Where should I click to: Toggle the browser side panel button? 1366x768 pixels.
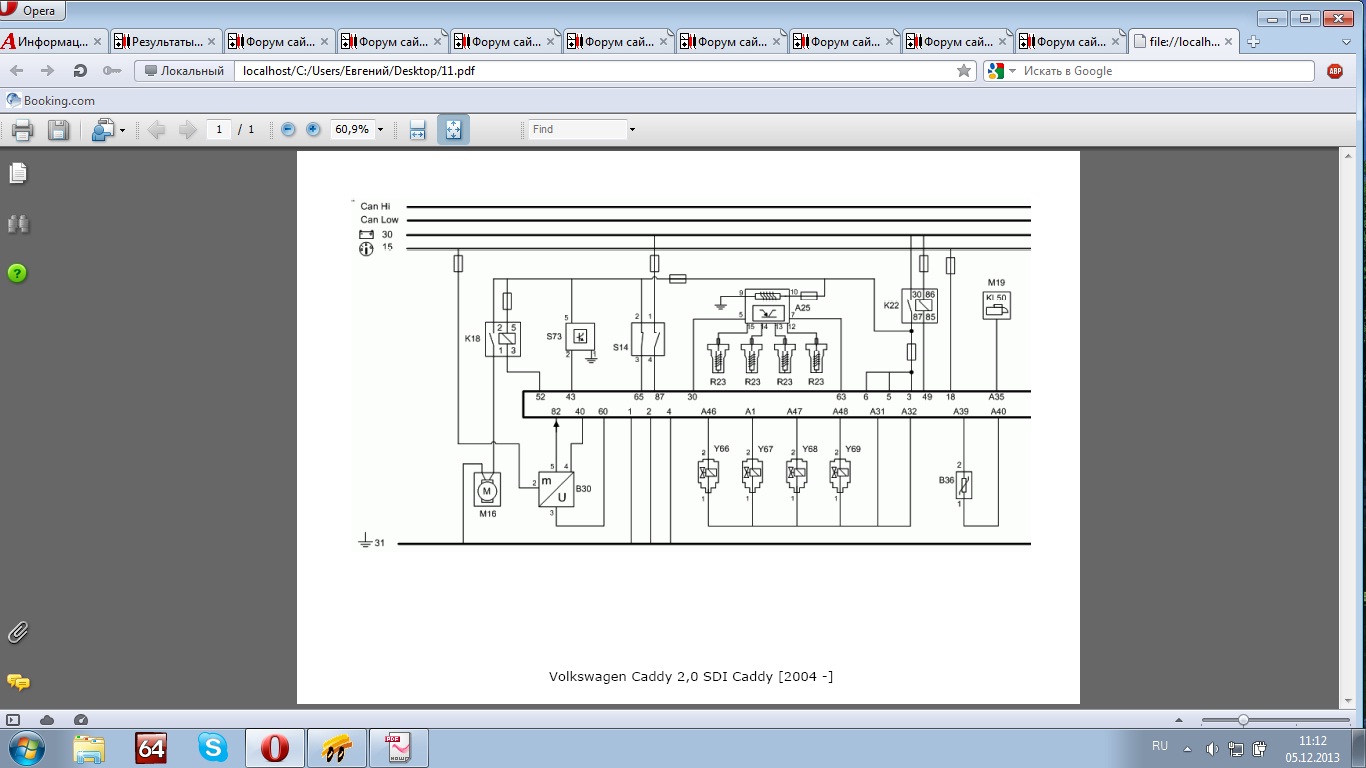click(x=13, y=720)
